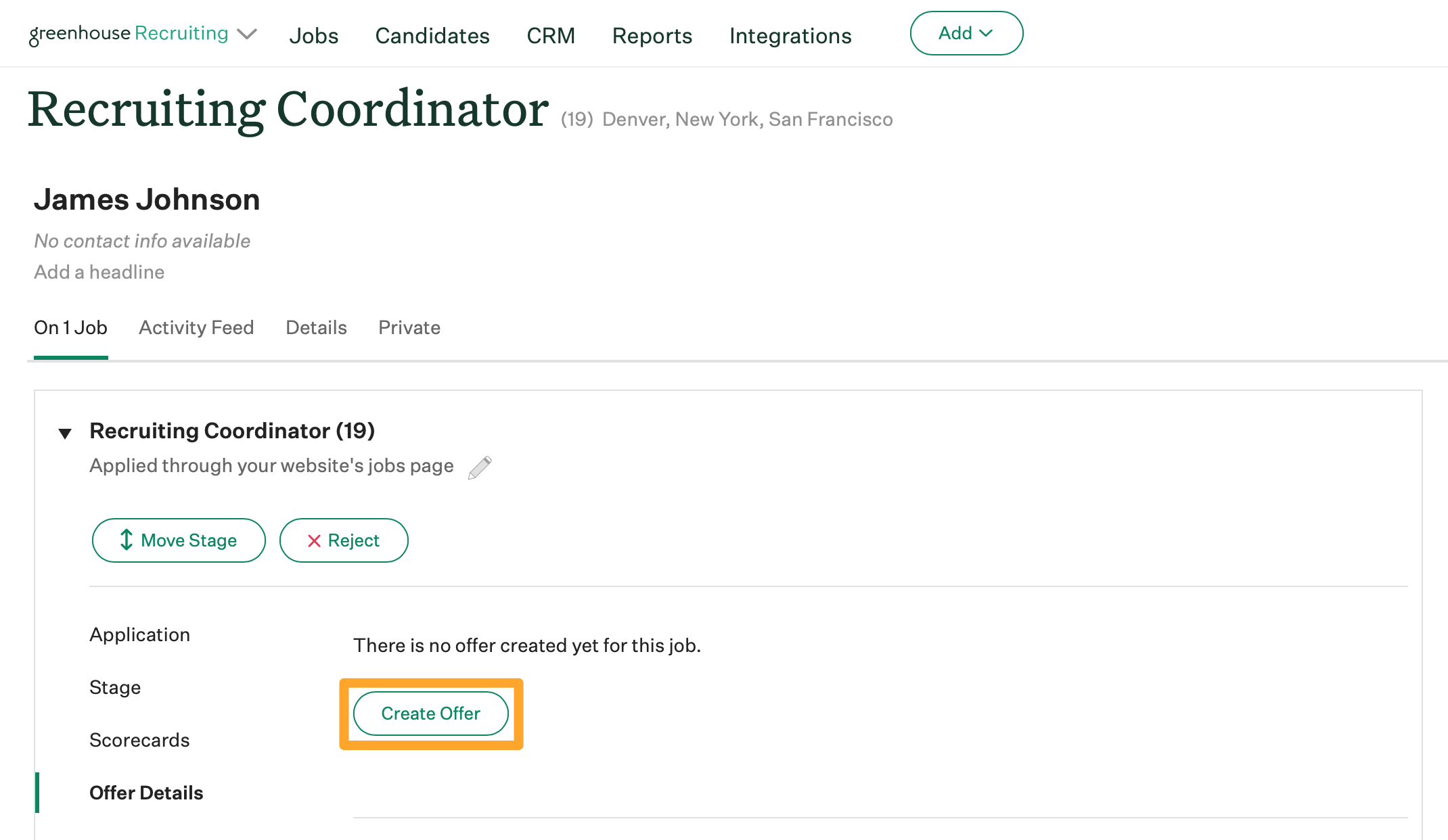The image size is (1448, 840).
Task: Click the CRM navigation menu item
Action: (552, 33)
